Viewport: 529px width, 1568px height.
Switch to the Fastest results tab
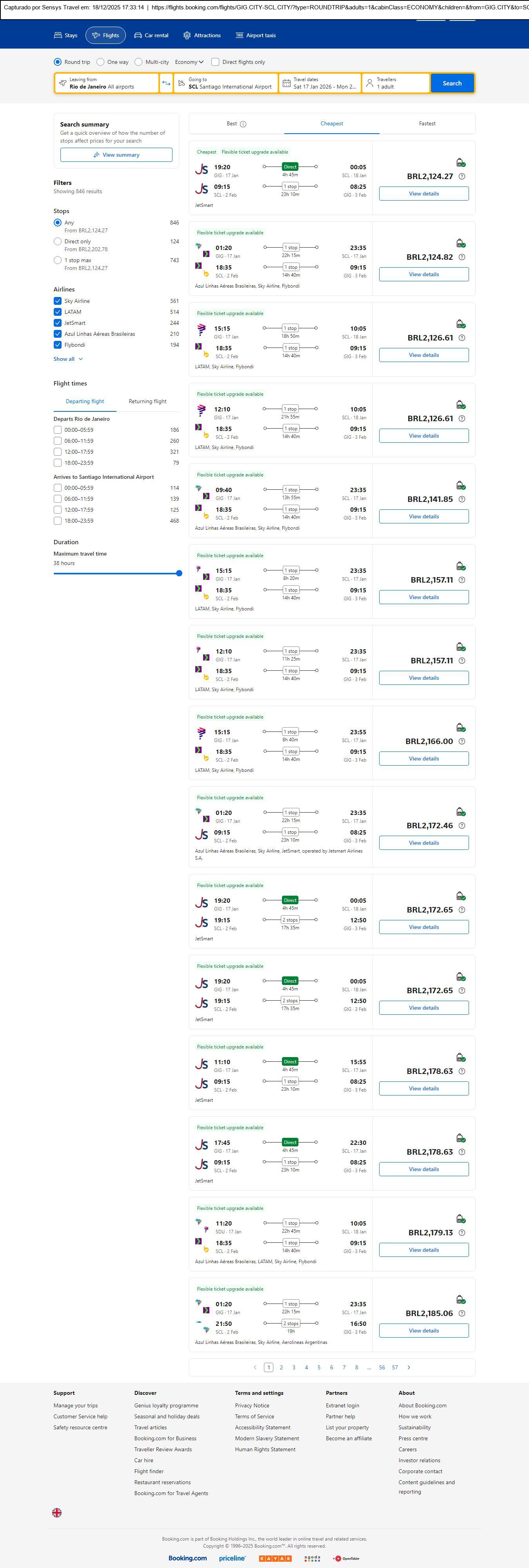(x=427, y=123)
